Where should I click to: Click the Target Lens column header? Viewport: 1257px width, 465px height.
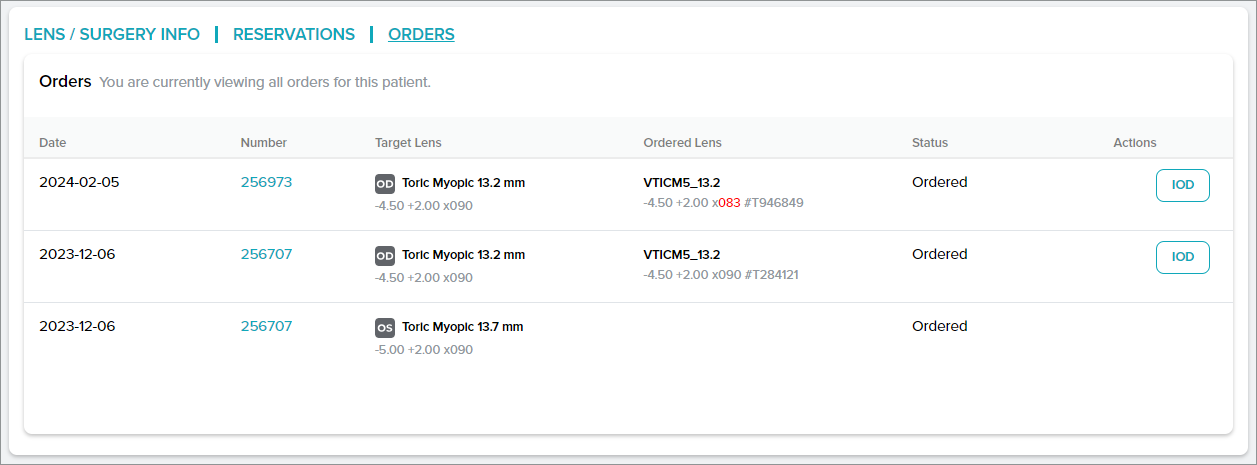tap(408, 143)
